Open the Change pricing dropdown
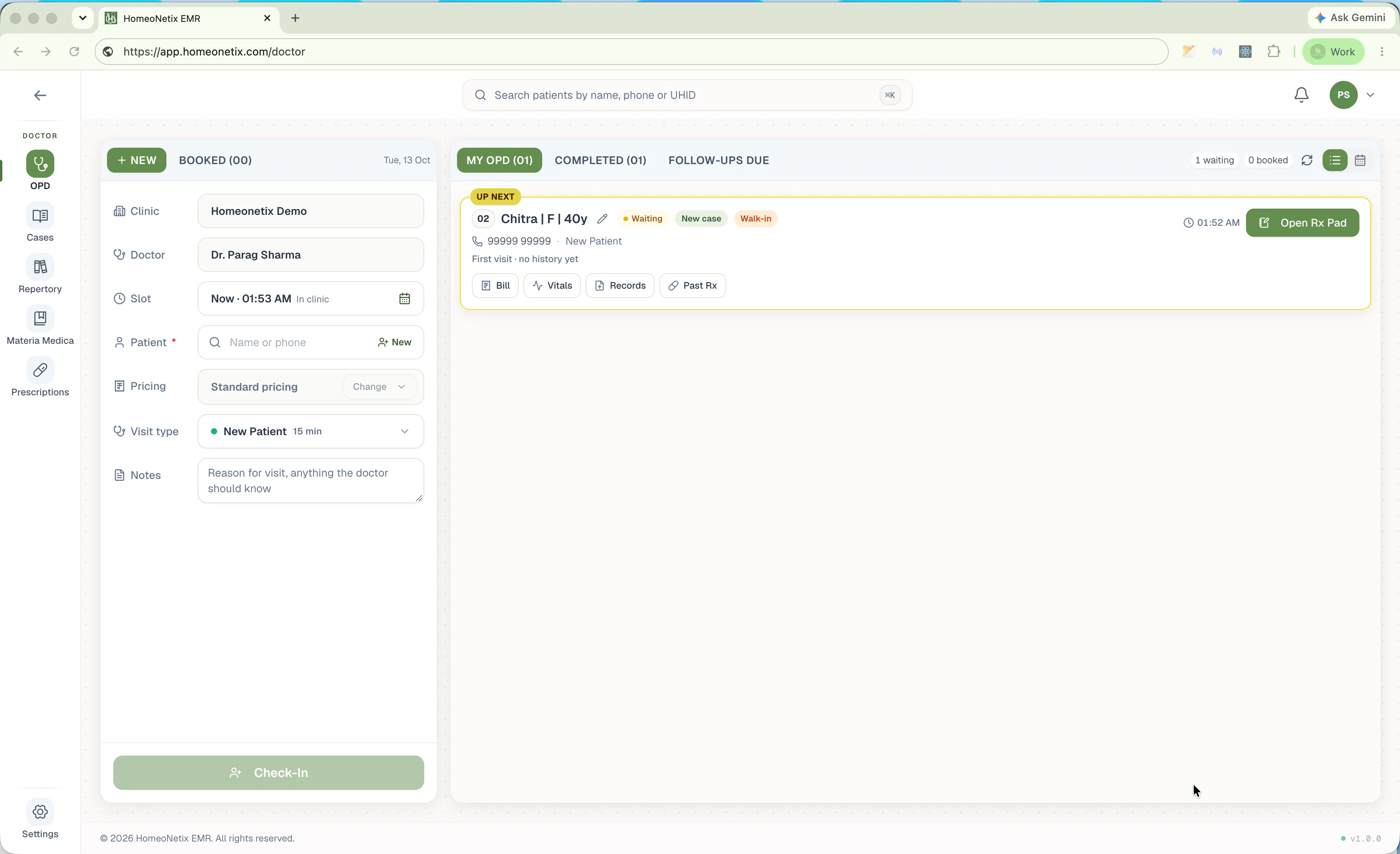 [379, 387]
